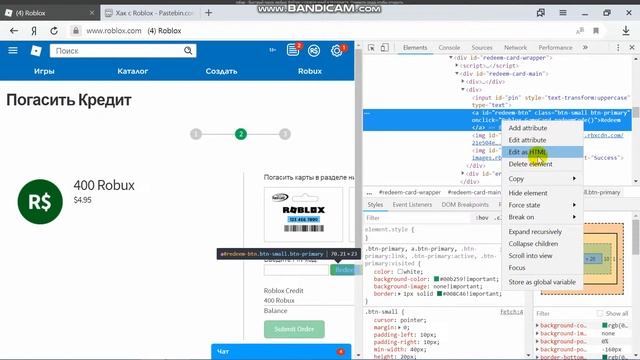640x360 pixels.
Task: Expand background-color computed property
Action: click(x=538, y=325)
